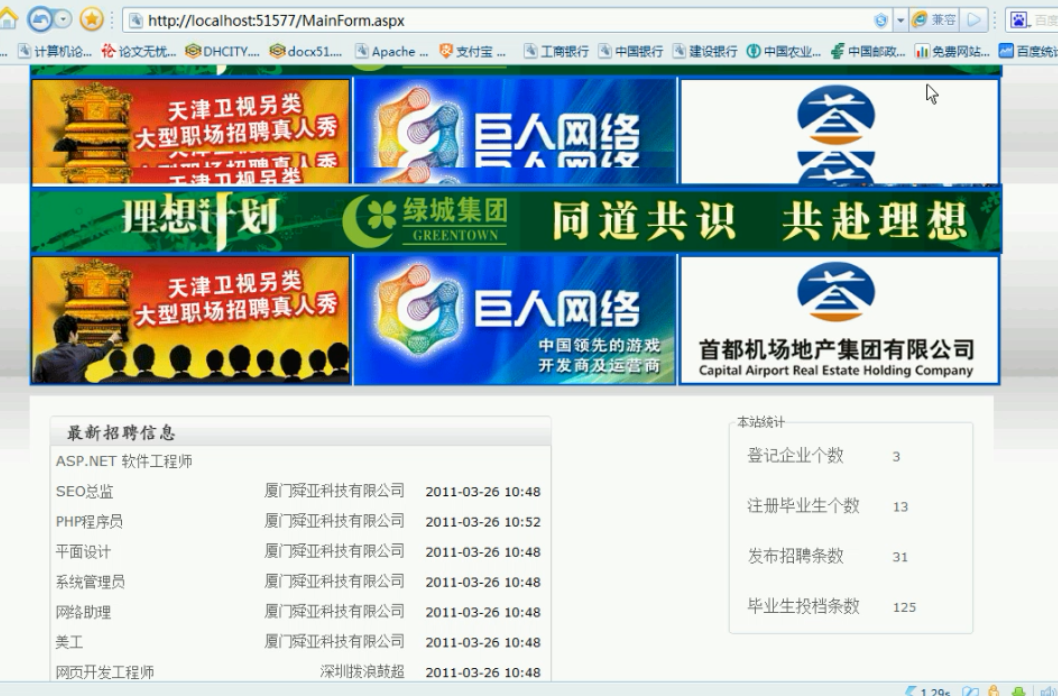Open the PHP程序员 job posting

click(x=89, y=522)
